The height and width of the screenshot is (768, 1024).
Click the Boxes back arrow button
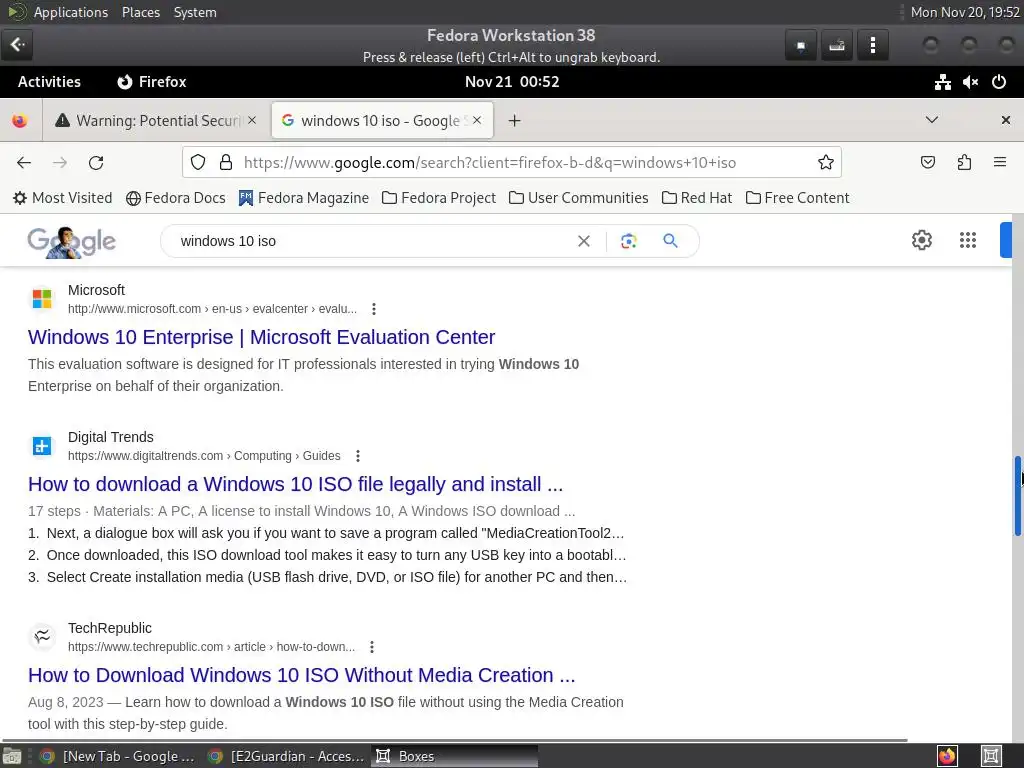click(x=17, y=44)
